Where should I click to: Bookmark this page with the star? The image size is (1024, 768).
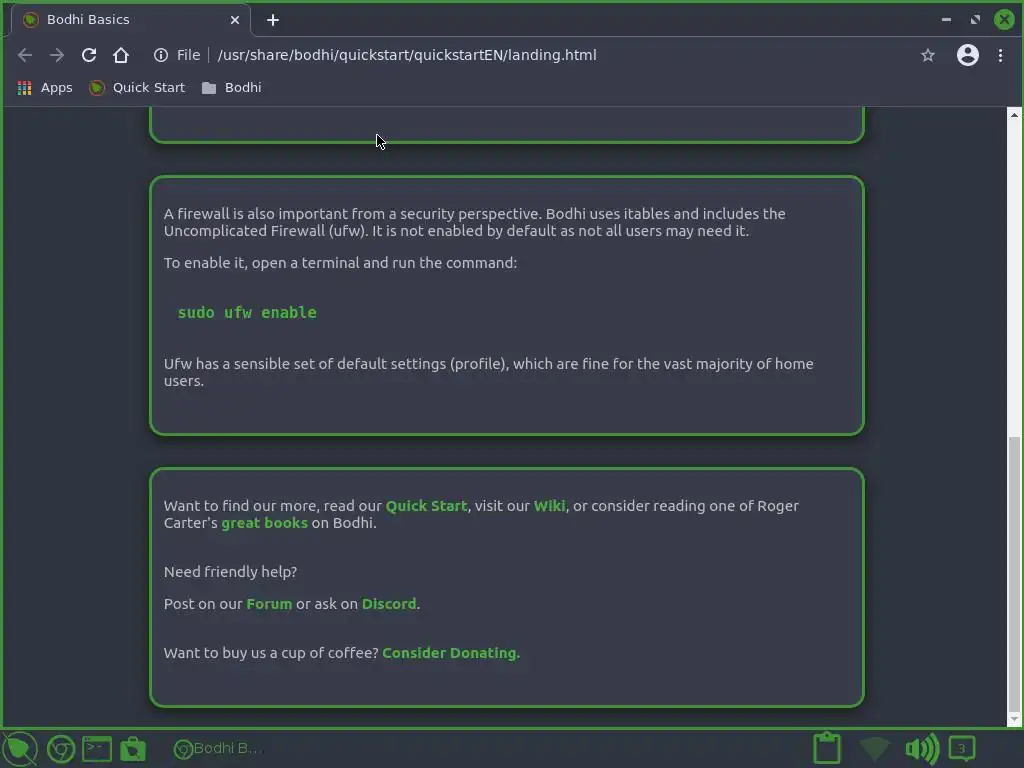[x=927, y=56]
